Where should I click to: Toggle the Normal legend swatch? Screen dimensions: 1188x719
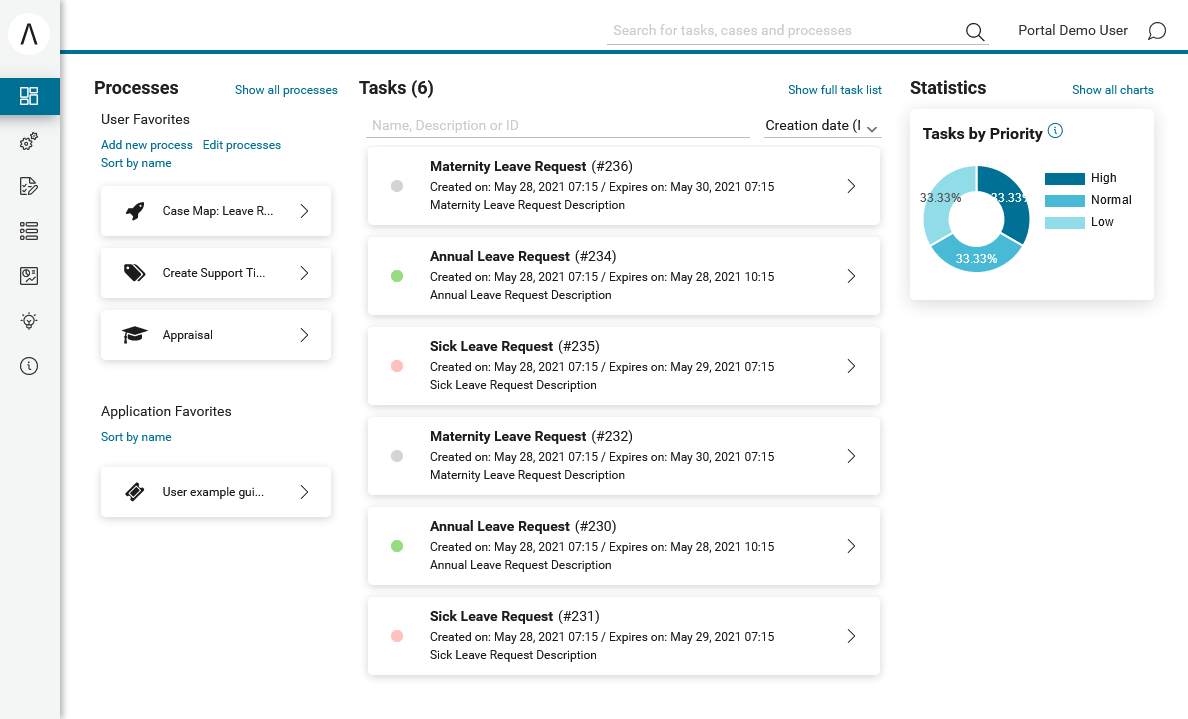1065,201
